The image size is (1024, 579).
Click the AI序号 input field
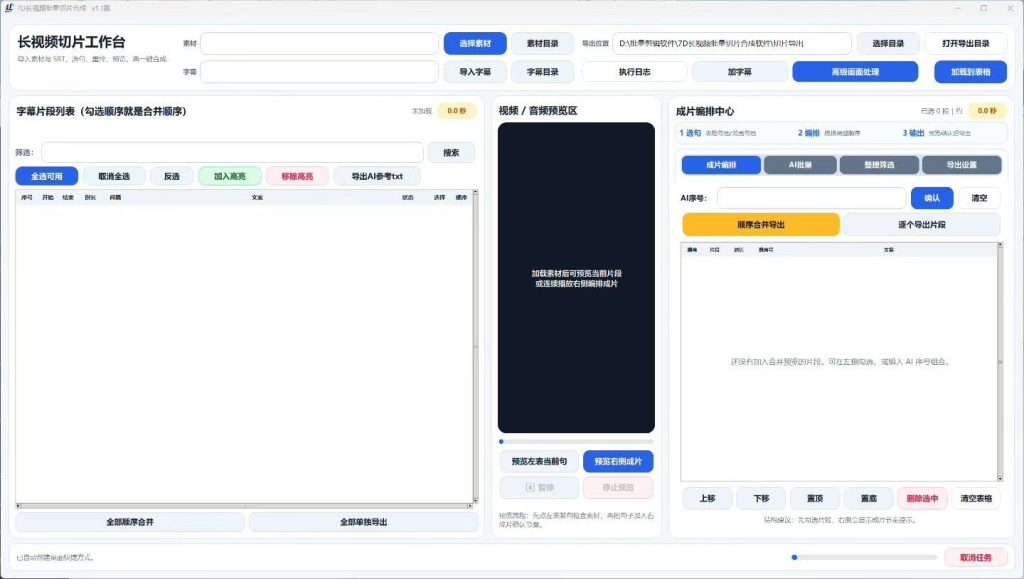click(811, 198)
